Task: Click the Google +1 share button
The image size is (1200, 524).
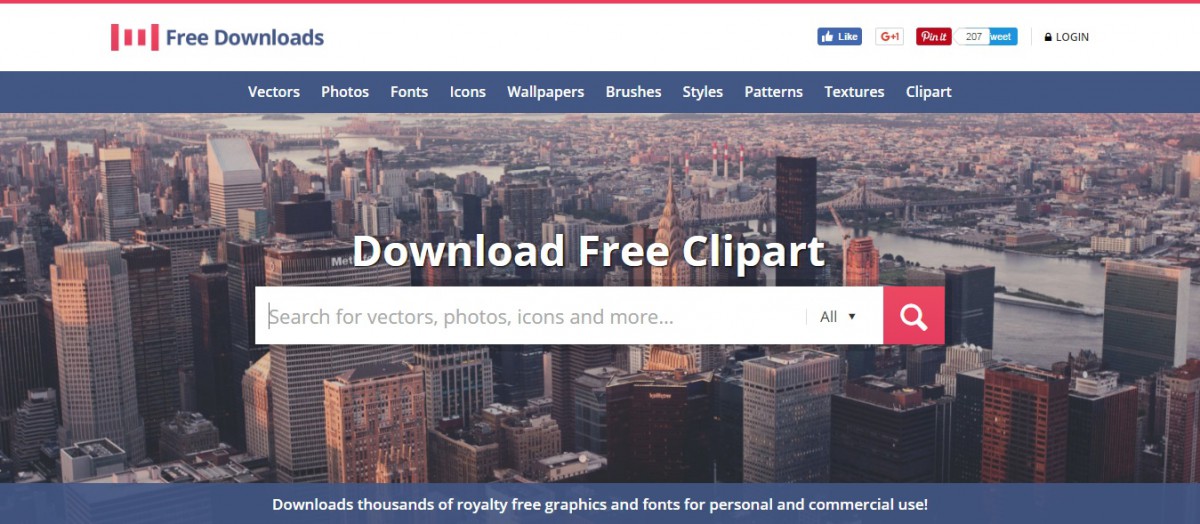Action: pyautogui.click(x=889, y=37)
